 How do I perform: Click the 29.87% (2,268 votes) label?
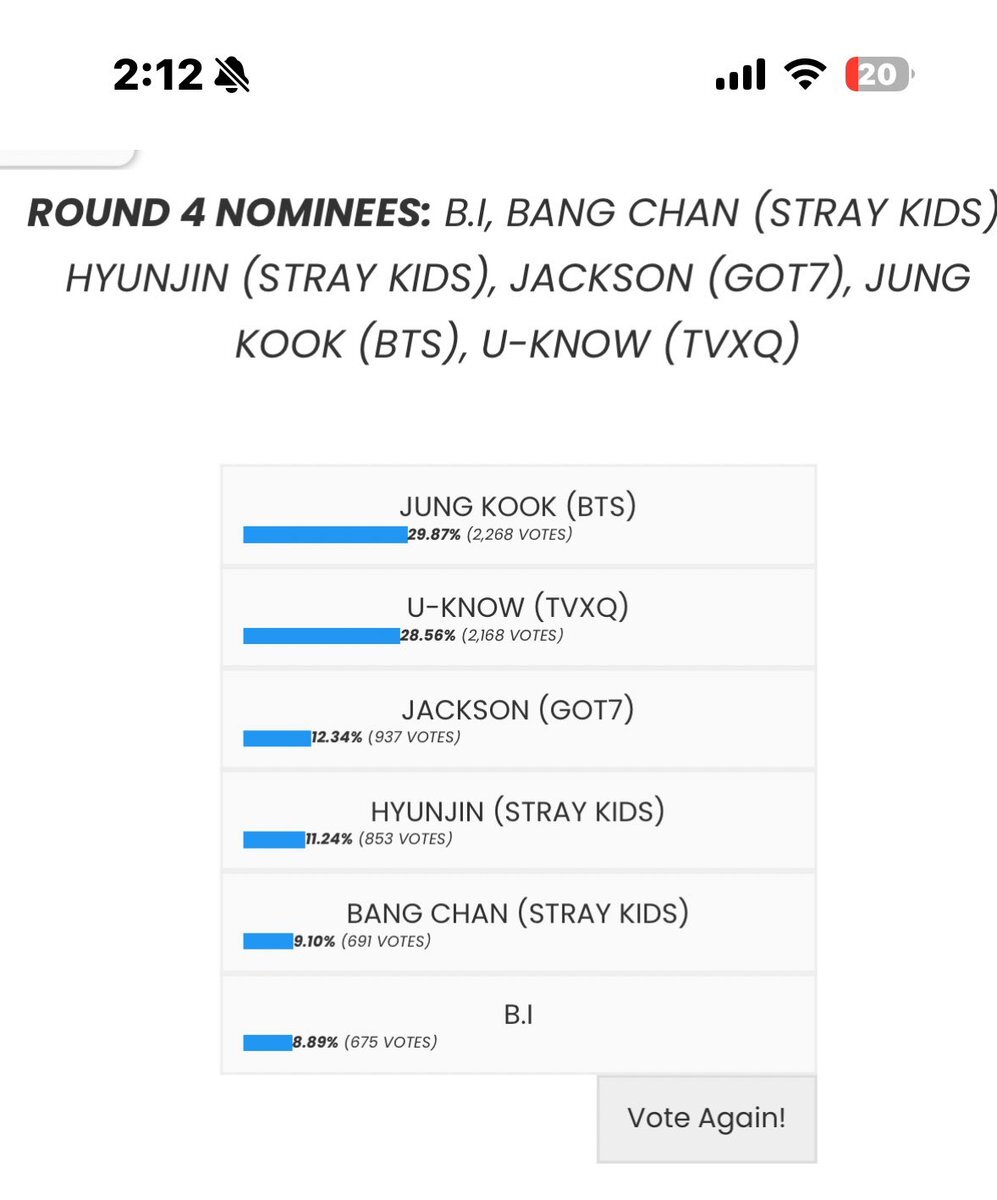click(490, 535)
